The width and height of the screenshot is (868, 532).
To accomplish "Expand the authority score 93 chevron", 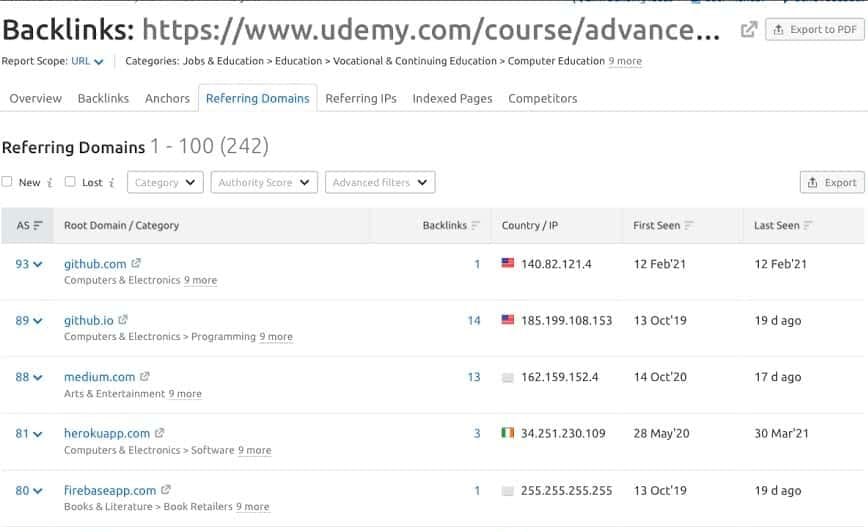I will click(38, 265).
